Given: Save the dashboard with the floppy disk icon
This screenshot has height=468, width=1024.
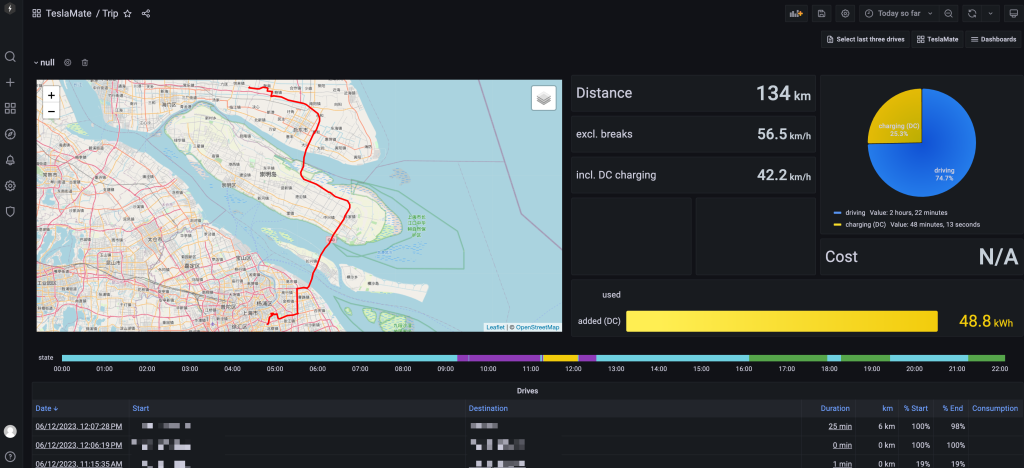Looking at the screenshot, I should [821, 14].
